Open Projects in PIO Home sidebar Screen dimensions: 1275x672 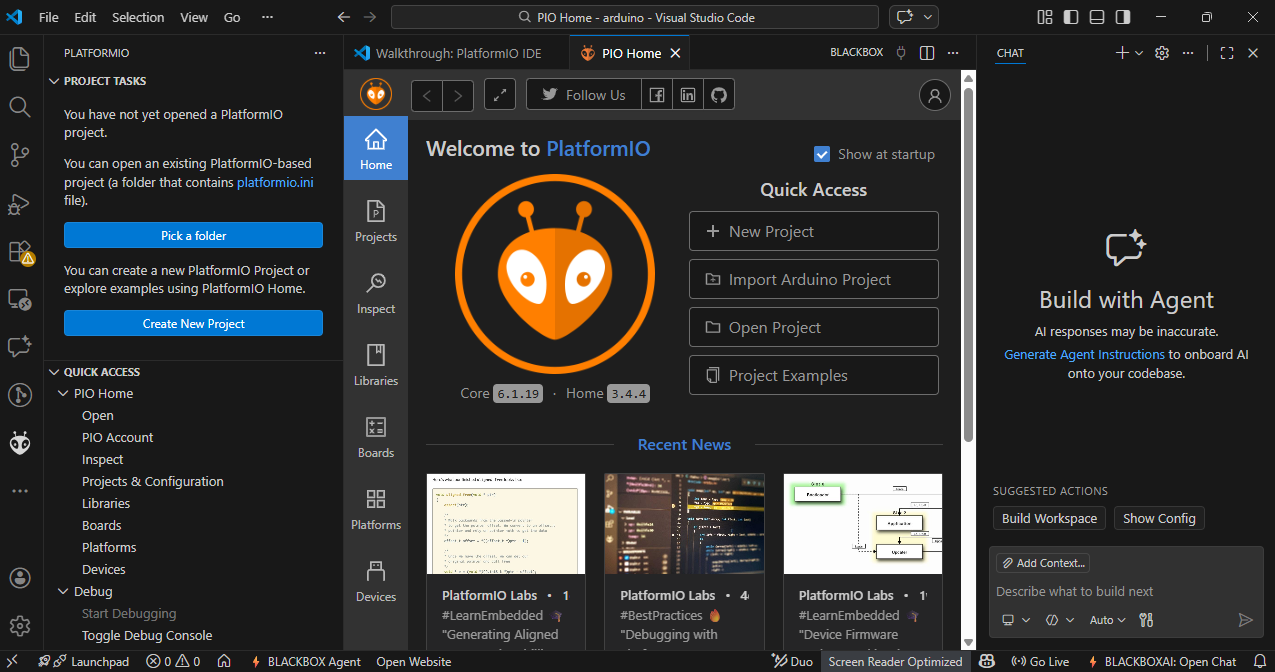point(376,221)
